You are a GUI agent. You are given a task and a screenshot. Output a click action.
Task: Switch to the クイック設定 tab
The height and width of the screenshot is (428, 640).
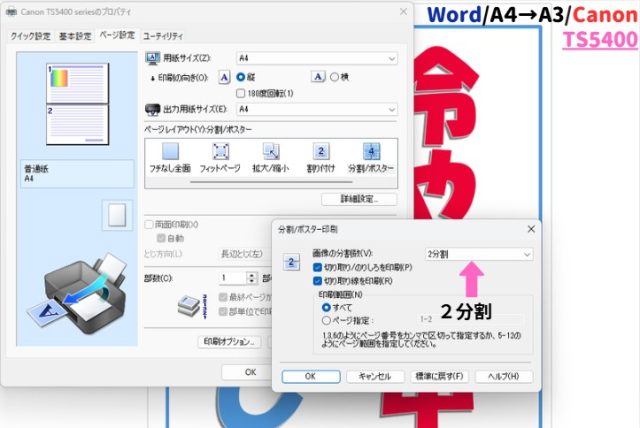click(30, 35)
